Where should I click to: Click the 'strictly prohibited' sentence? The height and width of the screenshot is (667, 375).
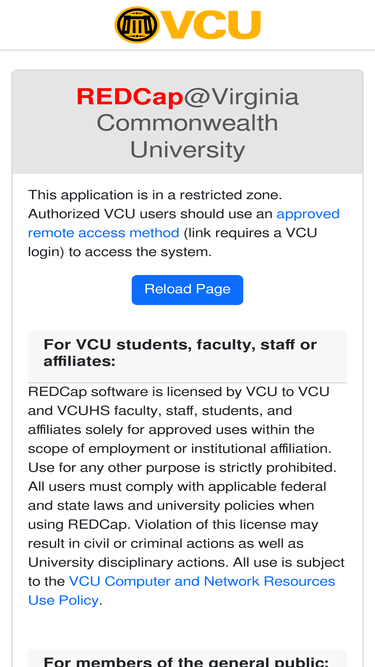point(182,467)
